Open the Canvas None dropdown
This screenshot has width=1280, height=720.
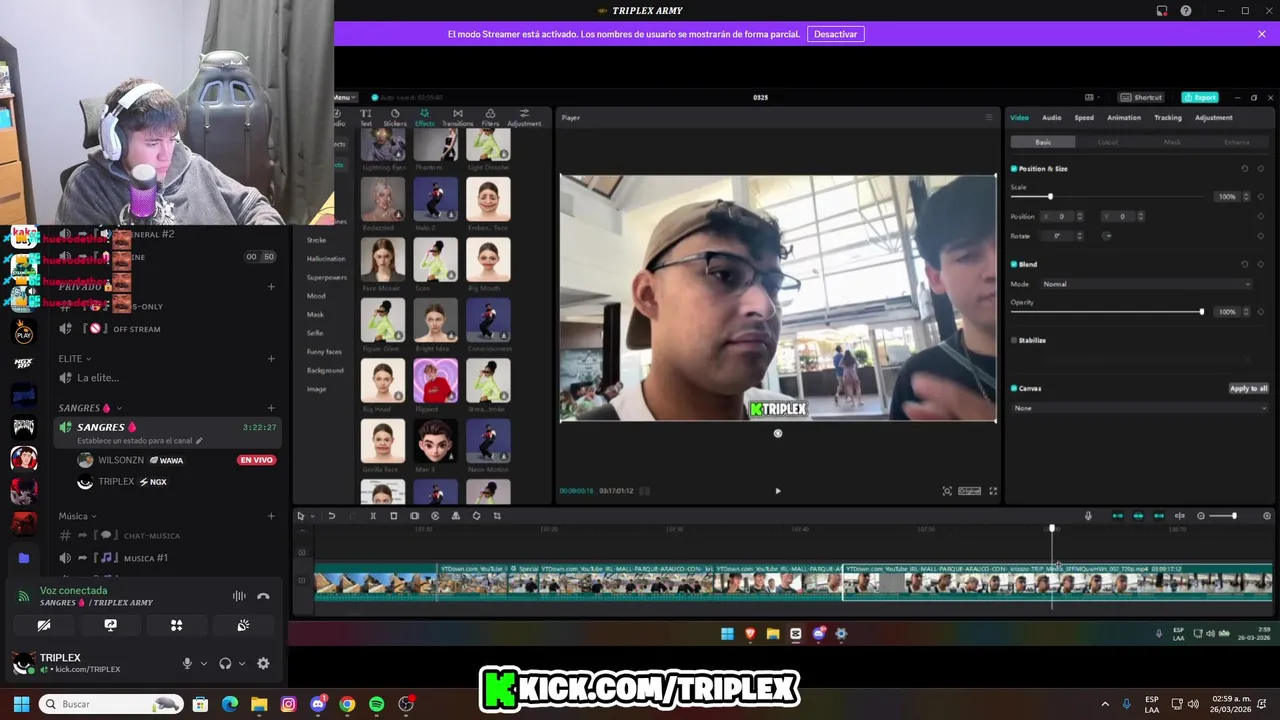click(1140, 408)
